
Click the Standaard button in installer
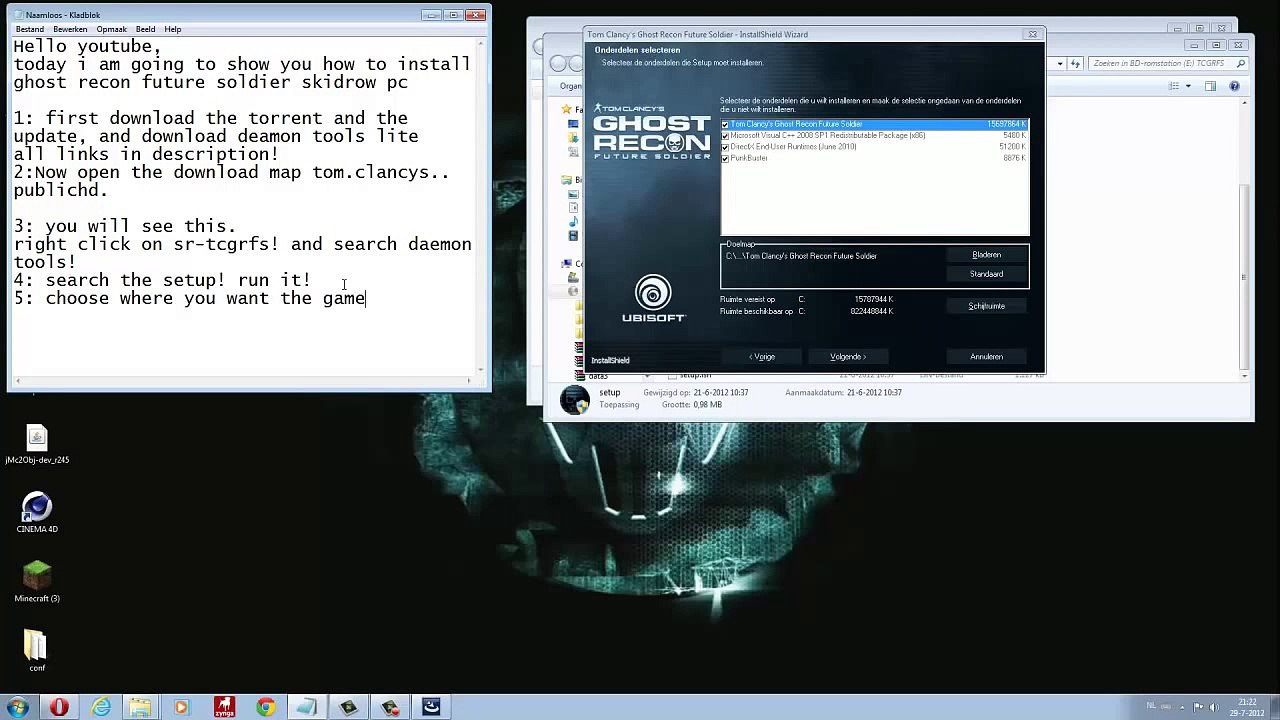(986, 274)
